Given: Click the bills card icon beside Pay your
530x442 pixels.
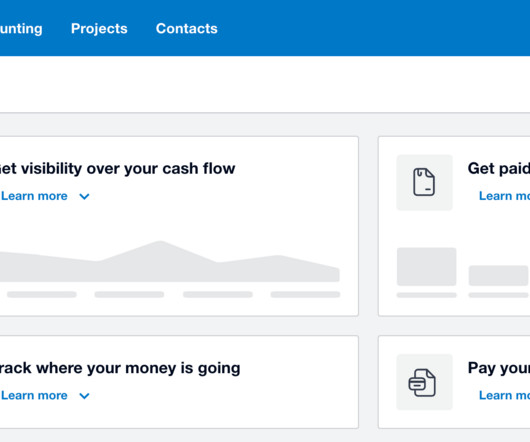Looking at the screenshot, I should (x=423, y=382).
